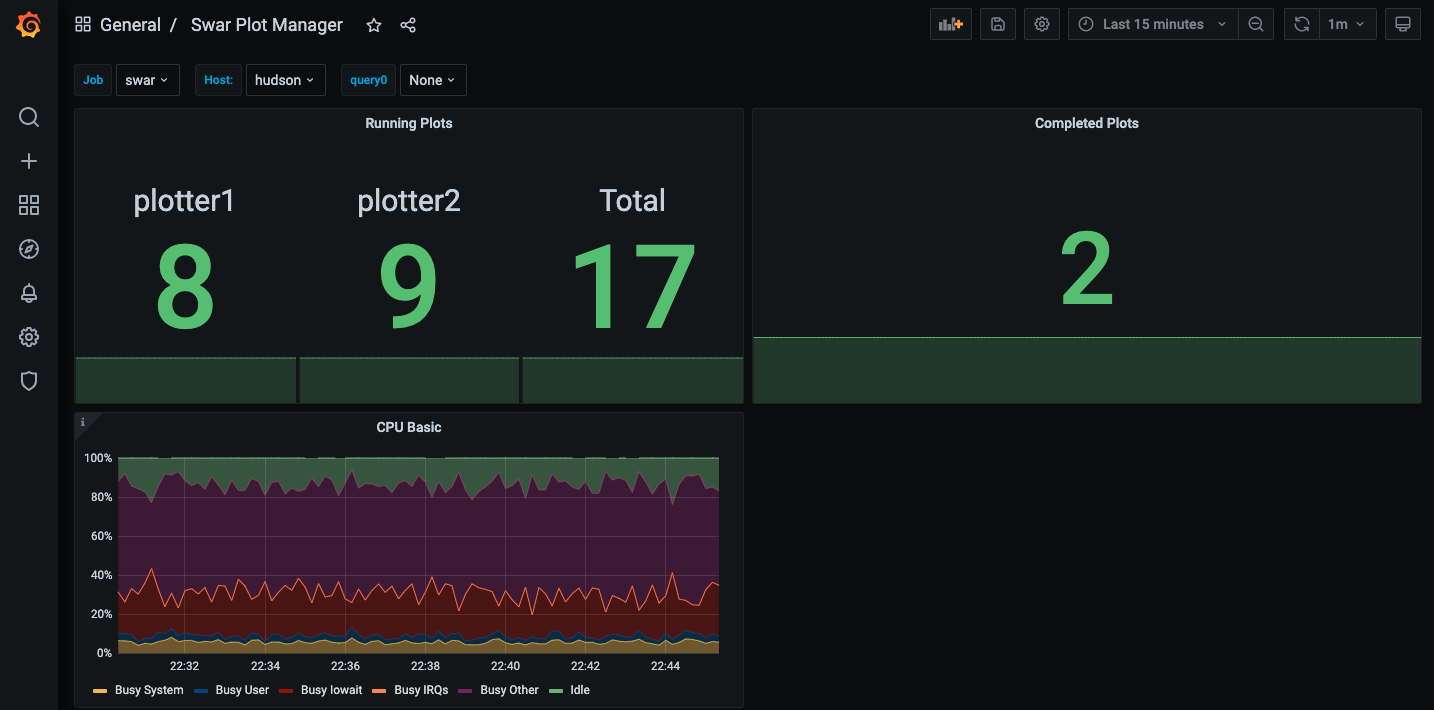Viewport: 1434px width, 710px height.
Task: Open the Search dashboards icon in sidebar
Action: 29,118
